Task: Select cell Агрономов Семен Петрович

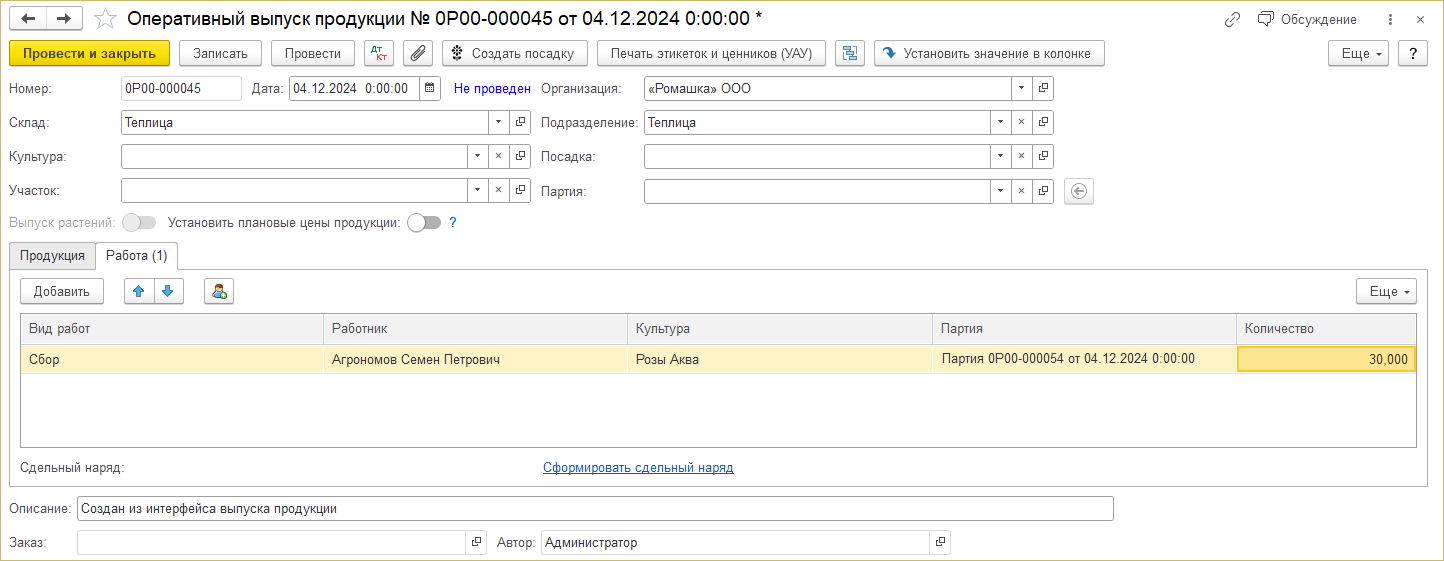Action: tap(476, 359)
